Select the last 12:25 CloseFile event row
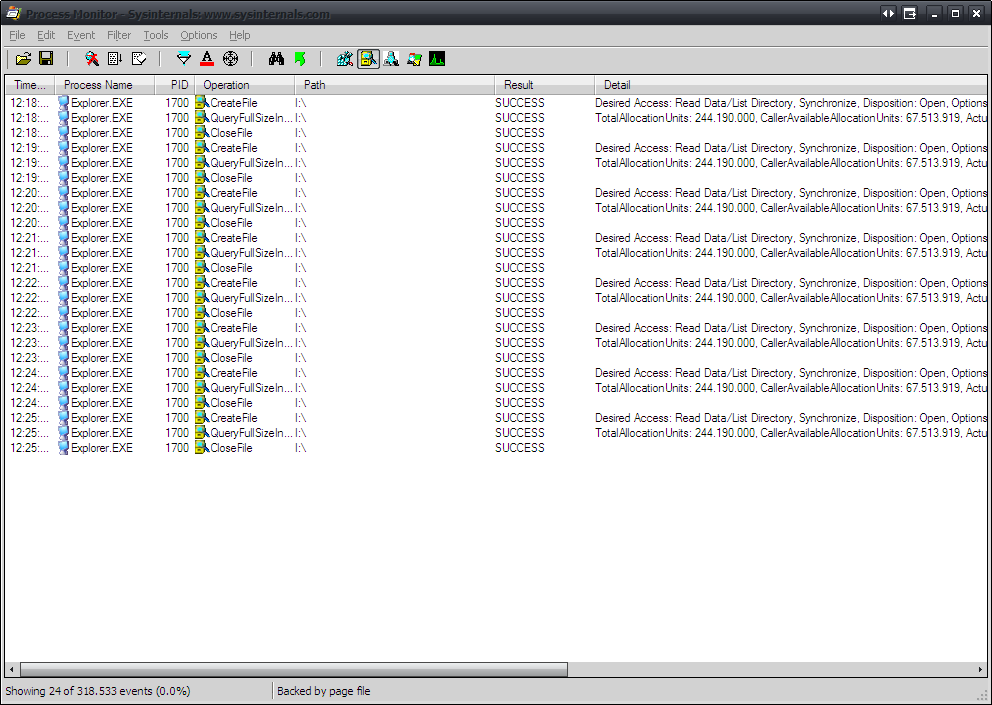The width and height of the screenshot is (992, 705). [496, 448]
